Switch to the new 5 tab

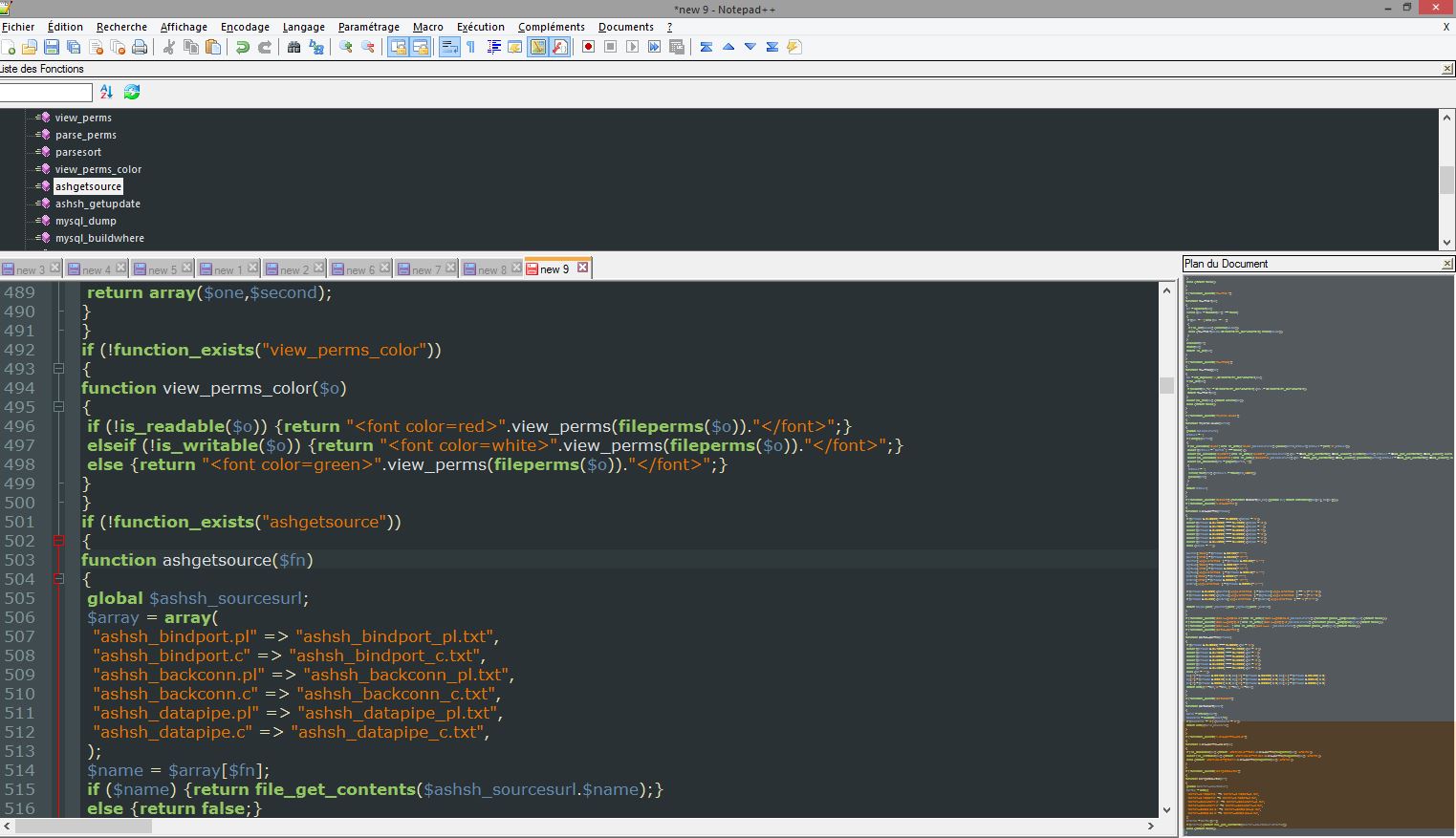pos(157,269)
